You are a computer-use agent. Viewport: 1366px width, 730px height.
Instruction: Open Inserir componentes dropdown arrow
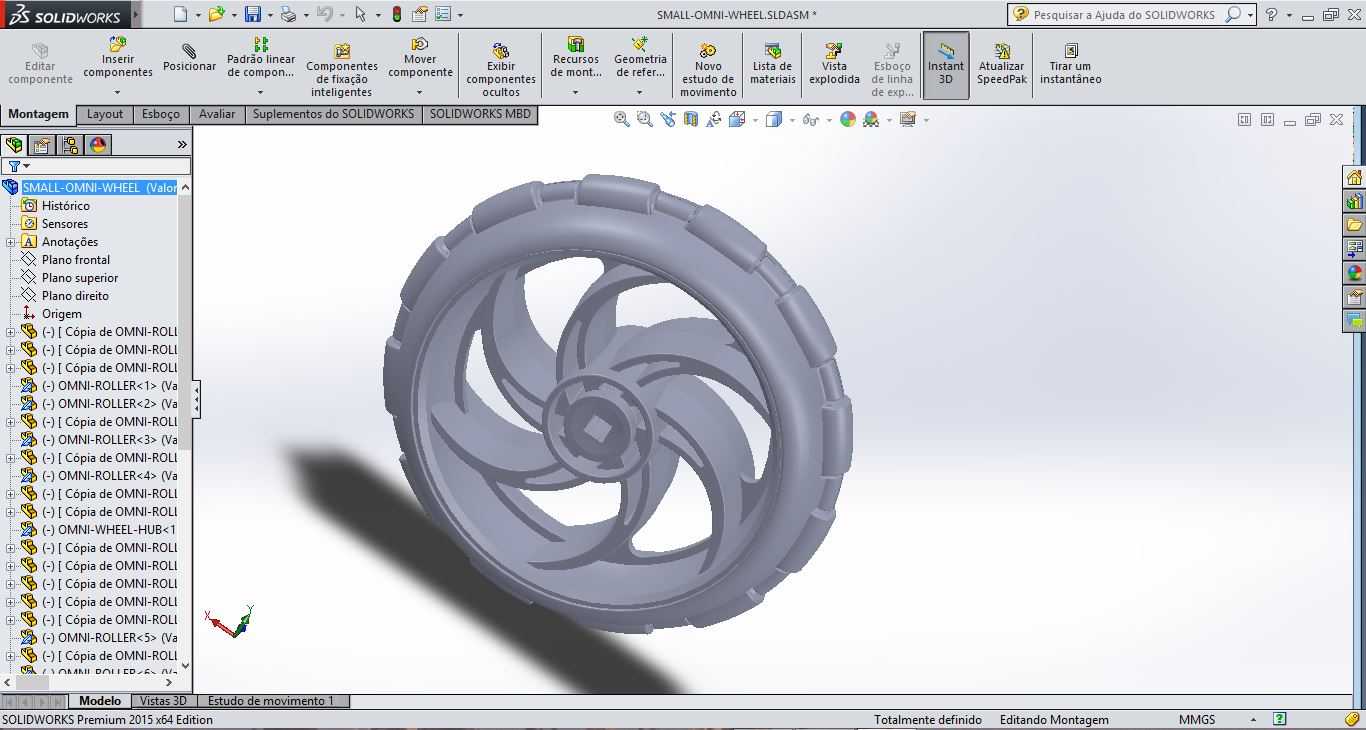(117, 92)
